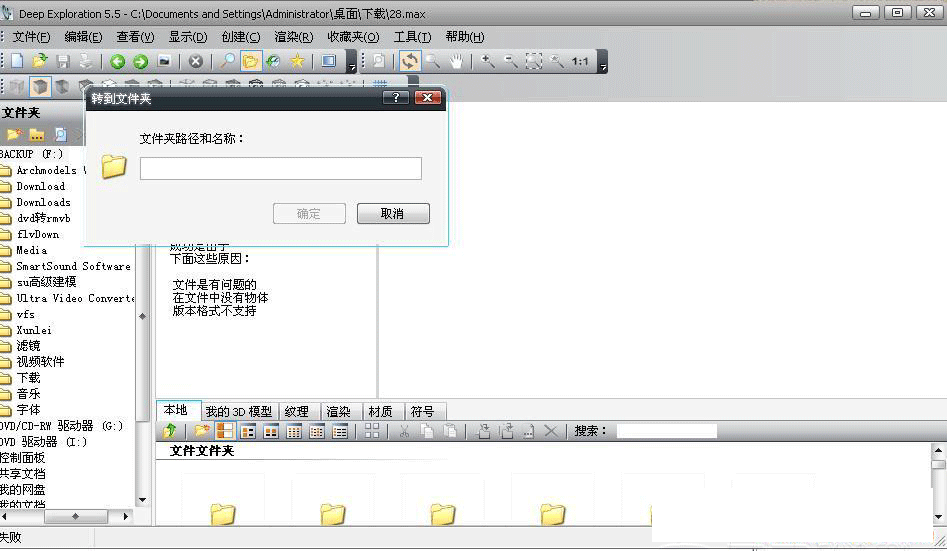Select the pan hand tool

tap(456, 61)
